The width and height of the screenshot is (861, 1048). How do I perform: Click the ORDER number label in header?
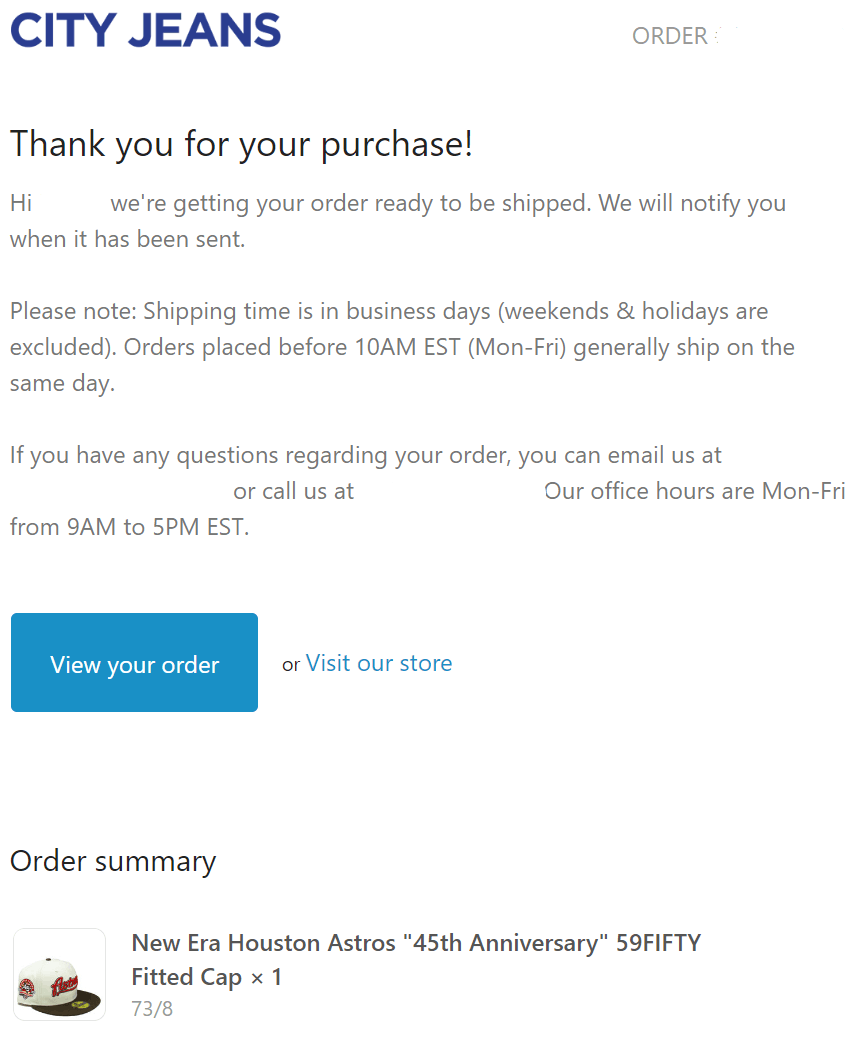coord(670,36)
